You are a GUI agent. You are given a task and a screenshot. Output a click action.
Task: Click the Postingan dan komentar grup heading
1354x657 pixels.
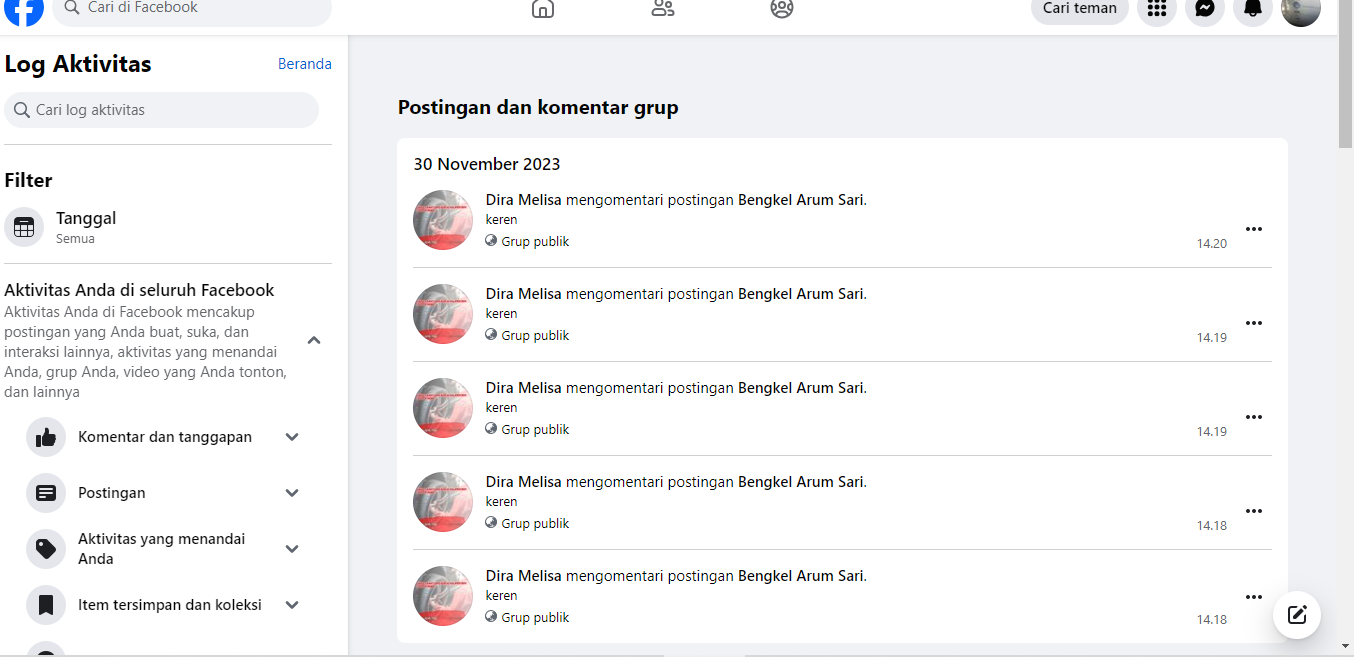538,107
